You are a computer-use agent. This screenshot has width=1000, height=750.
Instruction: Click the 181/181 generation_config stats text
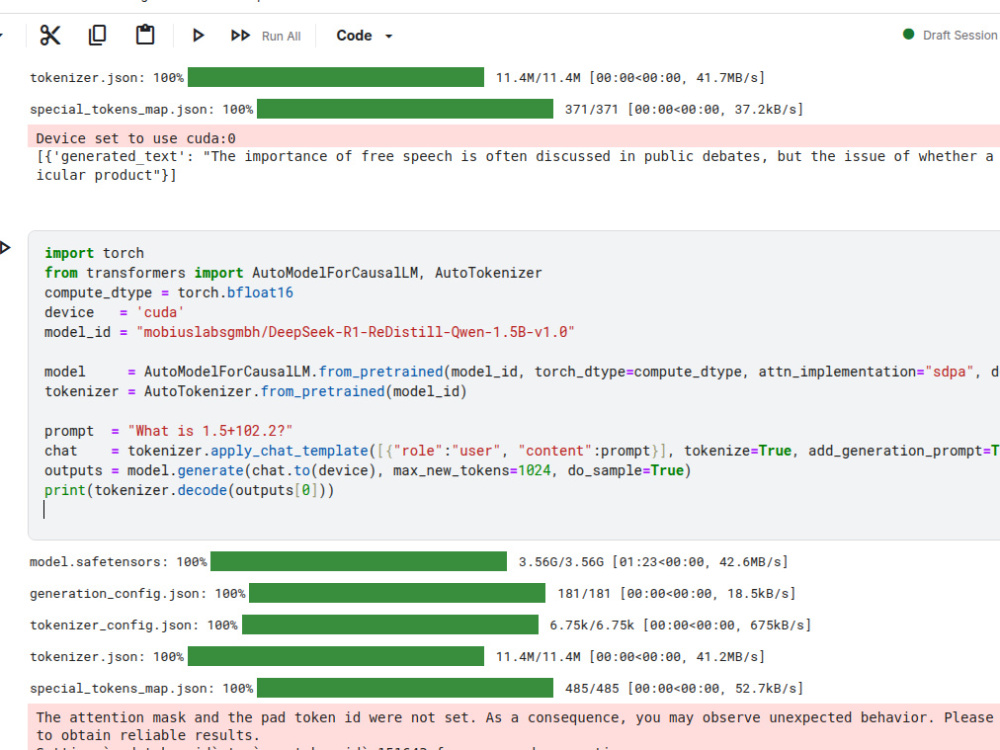pos(676,593)
